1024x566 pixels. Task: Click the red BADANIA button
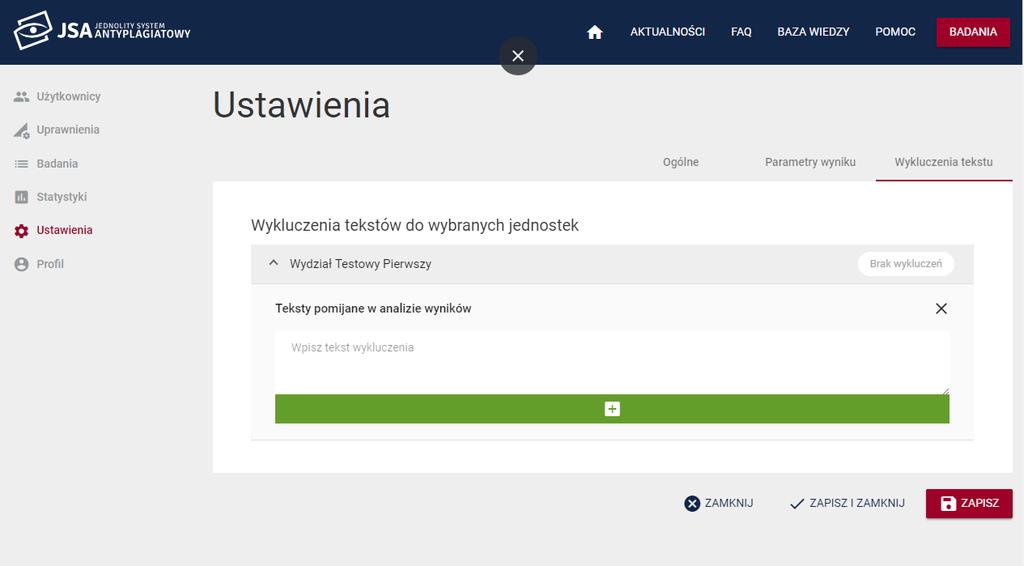coord(973,32)
